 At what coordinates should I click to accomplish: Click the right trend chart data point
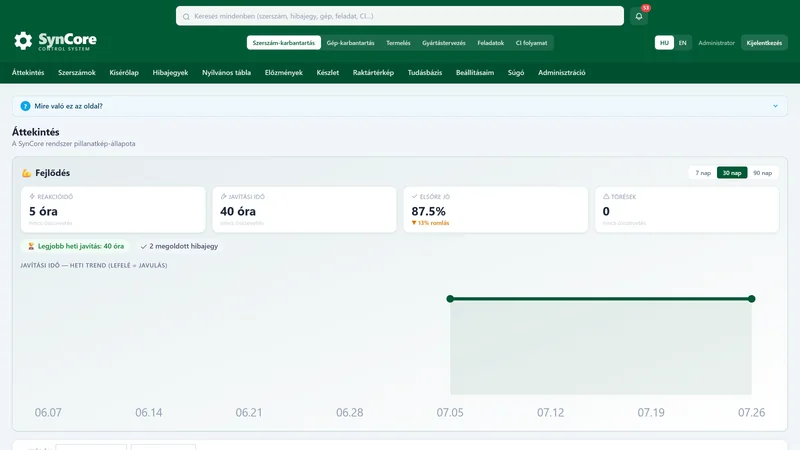click(752, 298)
